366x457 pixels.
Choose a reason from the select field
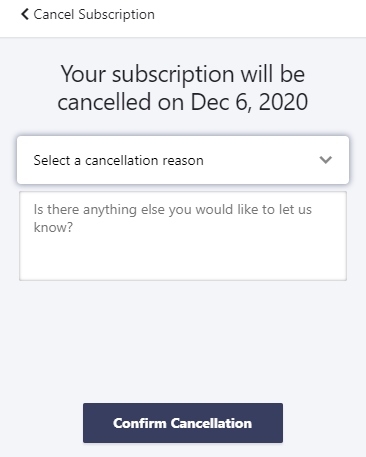183,160
